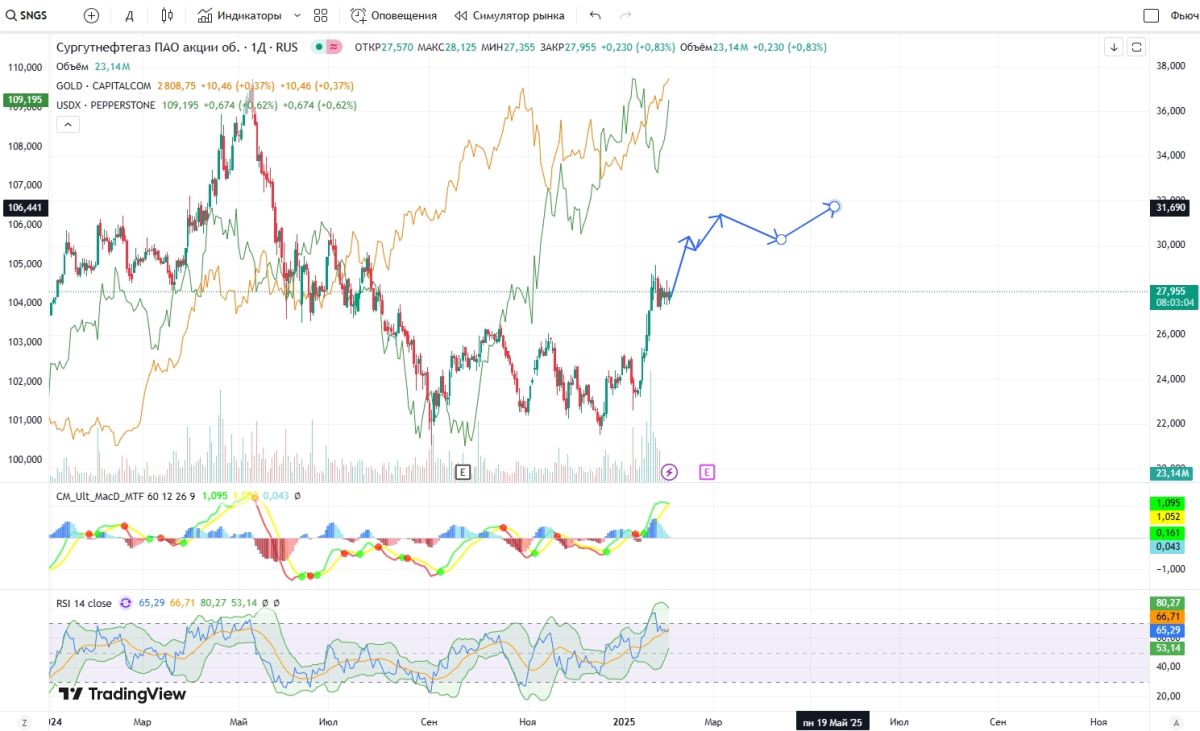Click RSI purple refresh icon
The height and width of the screenshot is (731, 1200).
[126, 603]
